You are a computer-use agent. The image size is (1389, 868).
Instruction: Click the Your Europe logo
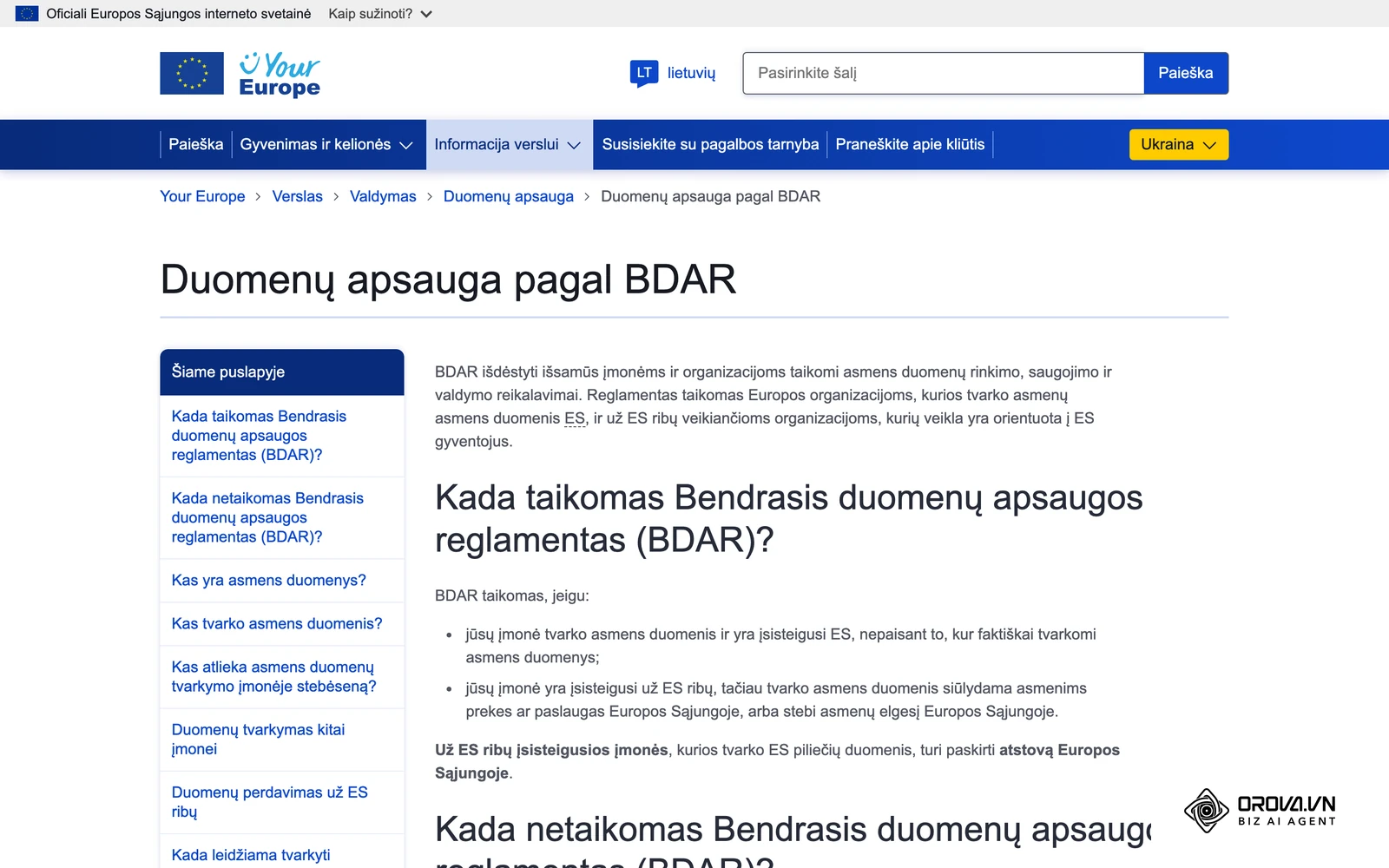(280, 75)
